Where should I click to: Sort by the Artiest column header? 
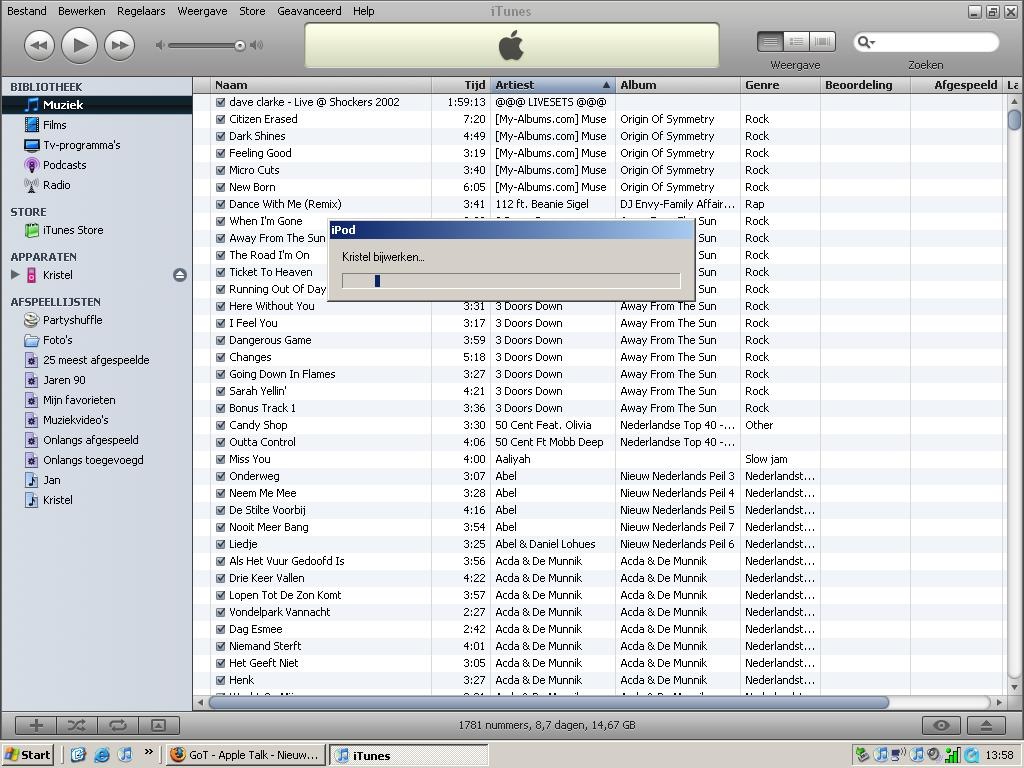(x=552, y=85)
